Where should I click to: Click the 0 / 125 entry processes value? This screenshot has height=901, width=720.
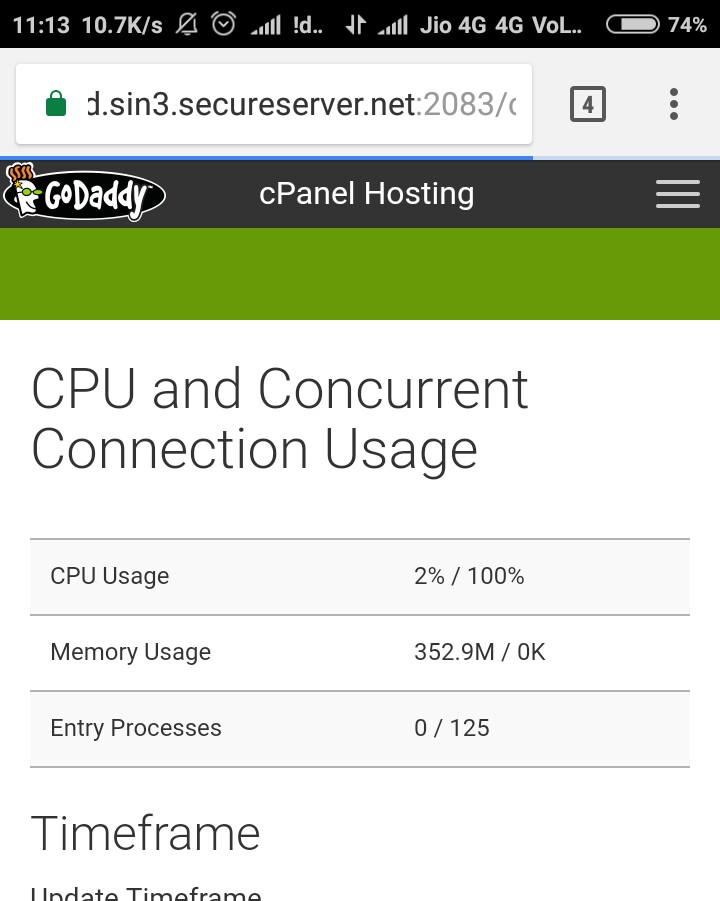[452, 728]
